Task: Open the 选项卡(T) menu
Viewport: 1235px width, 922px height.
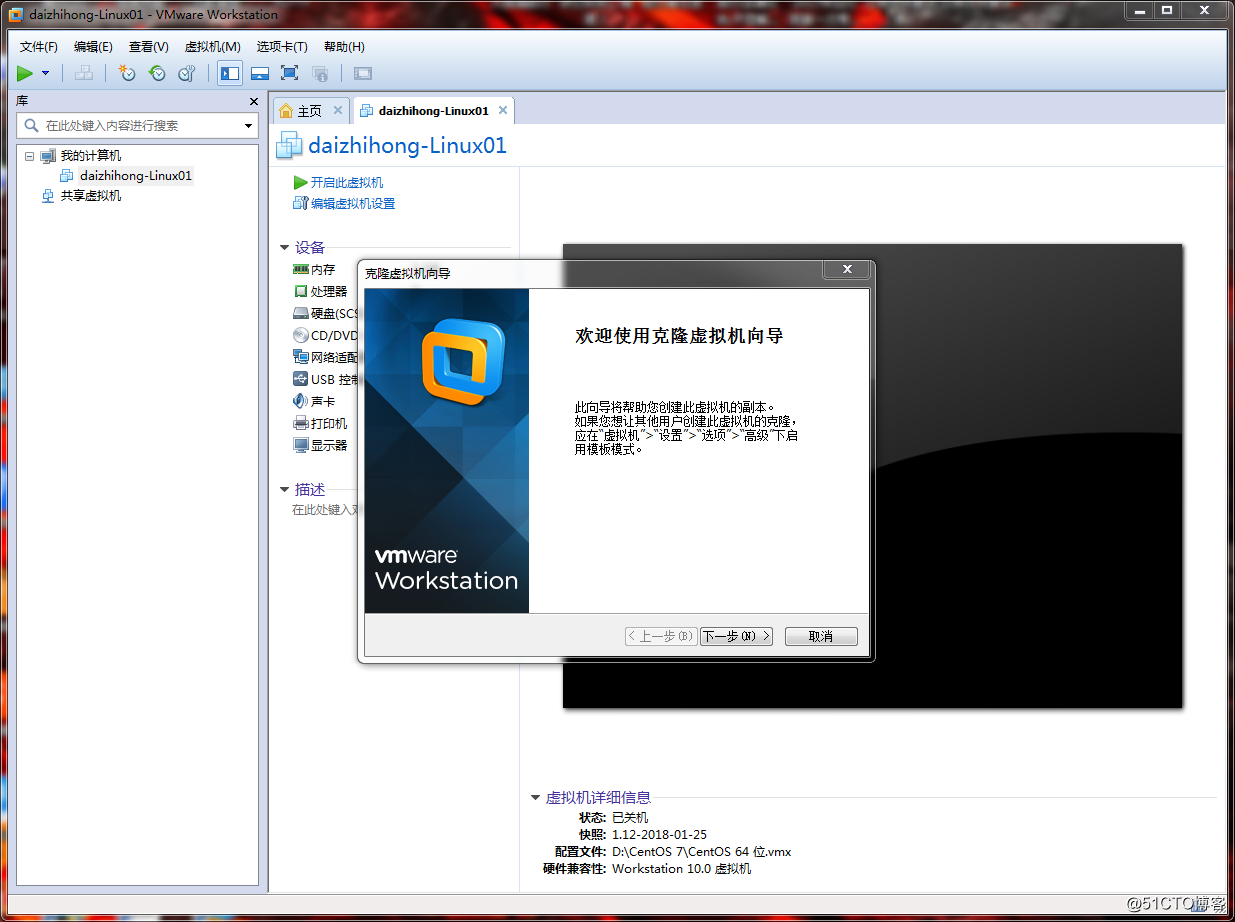Action: pyautogui.click(x=282, y=47)
